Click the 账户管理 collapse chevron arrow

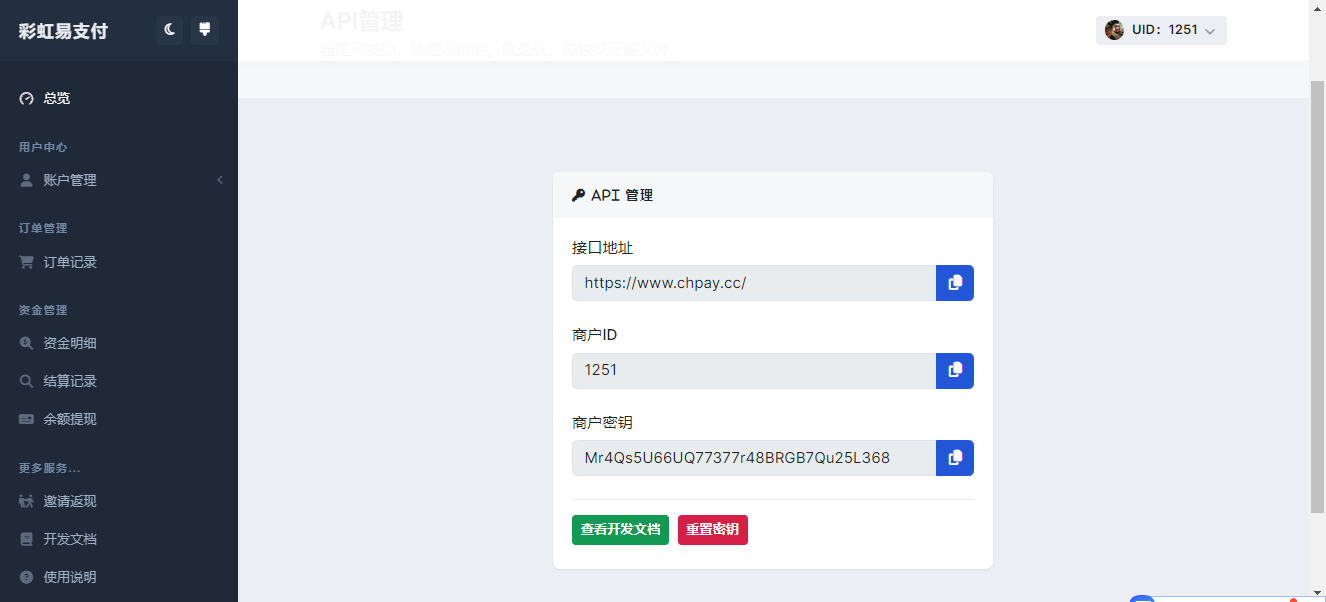coord(220,180)
